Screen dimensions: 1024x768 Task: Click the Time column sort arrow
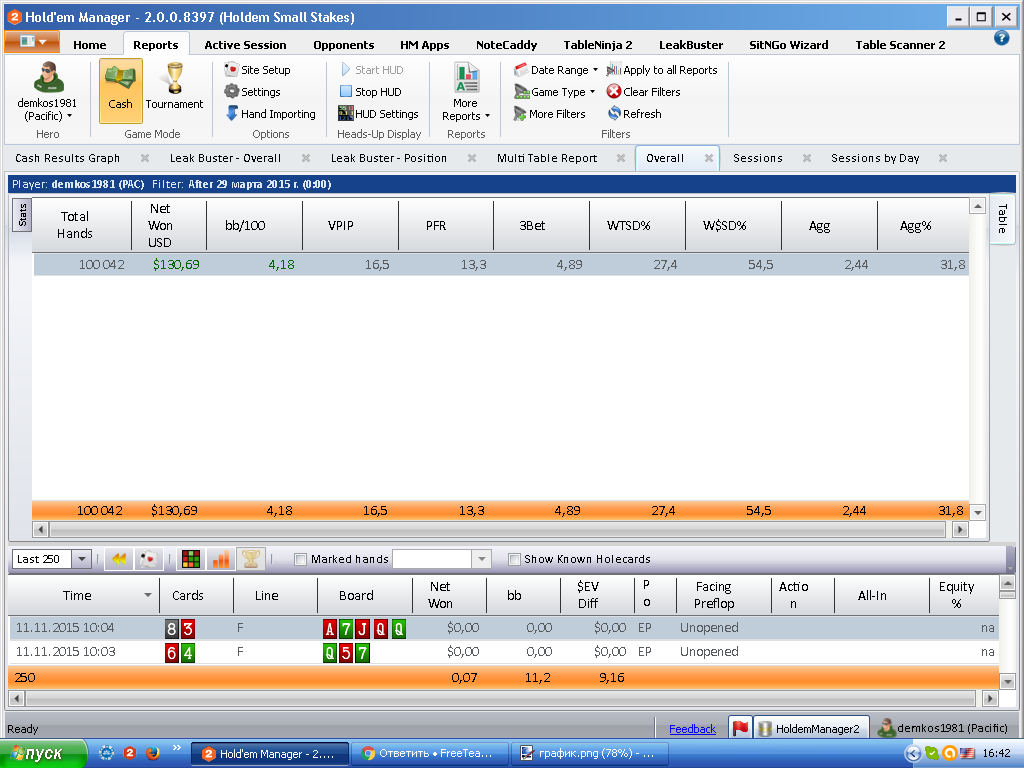(x=148, y=595)
